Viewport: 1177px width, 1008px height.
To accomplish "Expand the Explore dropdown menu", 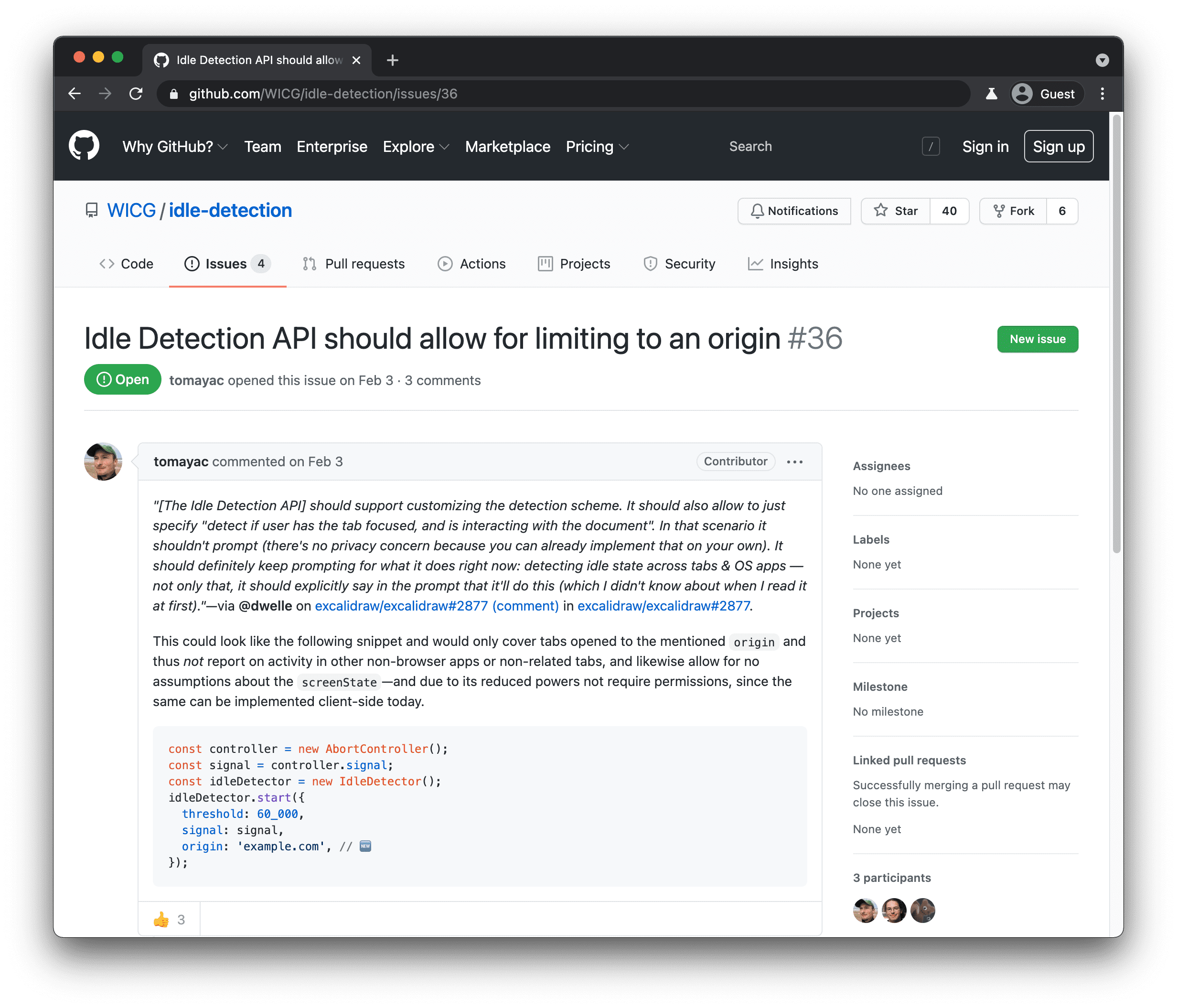I will coord(415,146).
